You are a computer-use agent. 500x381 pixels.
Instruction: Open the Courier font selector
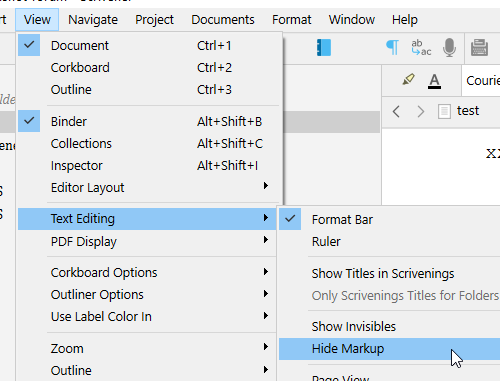coord(481,81)
